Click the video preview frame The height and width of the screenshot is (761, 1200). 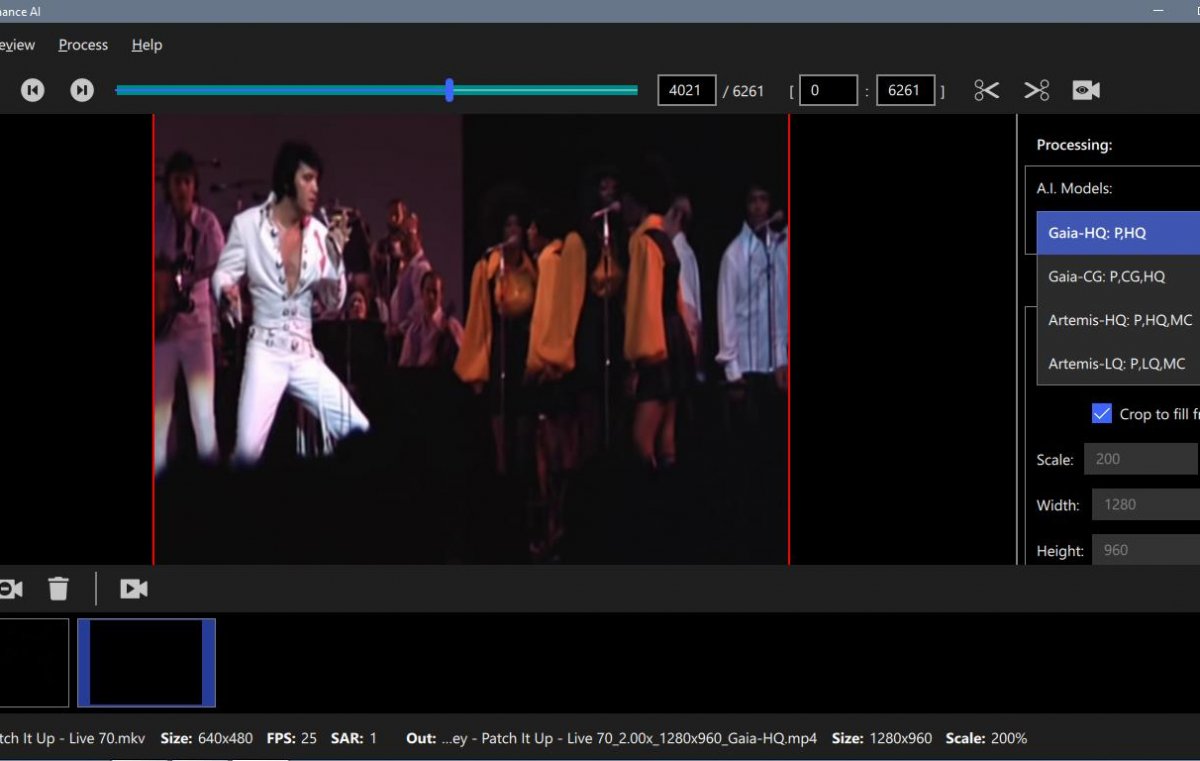tap(471, 340)
